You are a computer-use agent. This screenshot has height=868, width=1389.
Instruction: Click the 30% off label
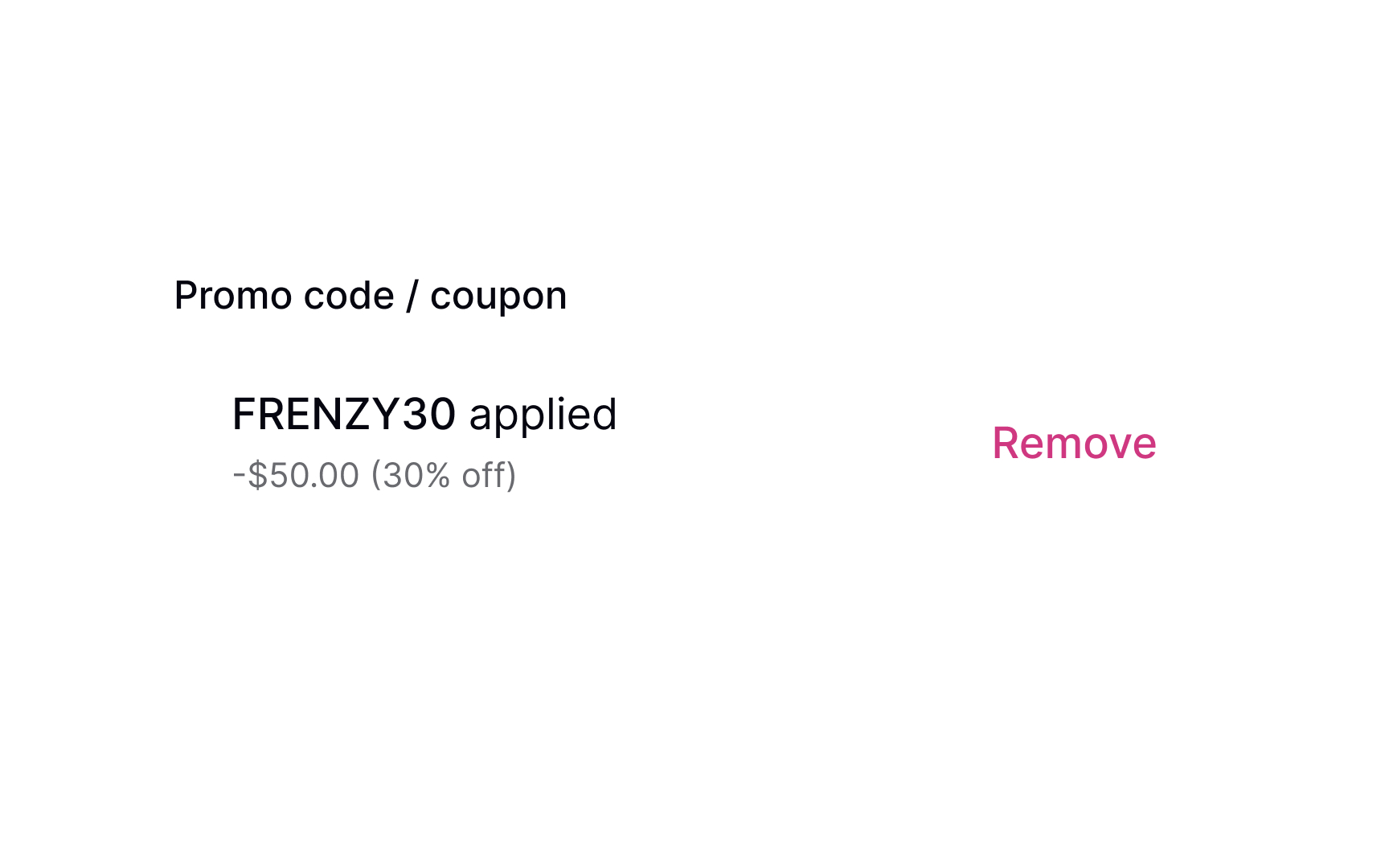445,474
